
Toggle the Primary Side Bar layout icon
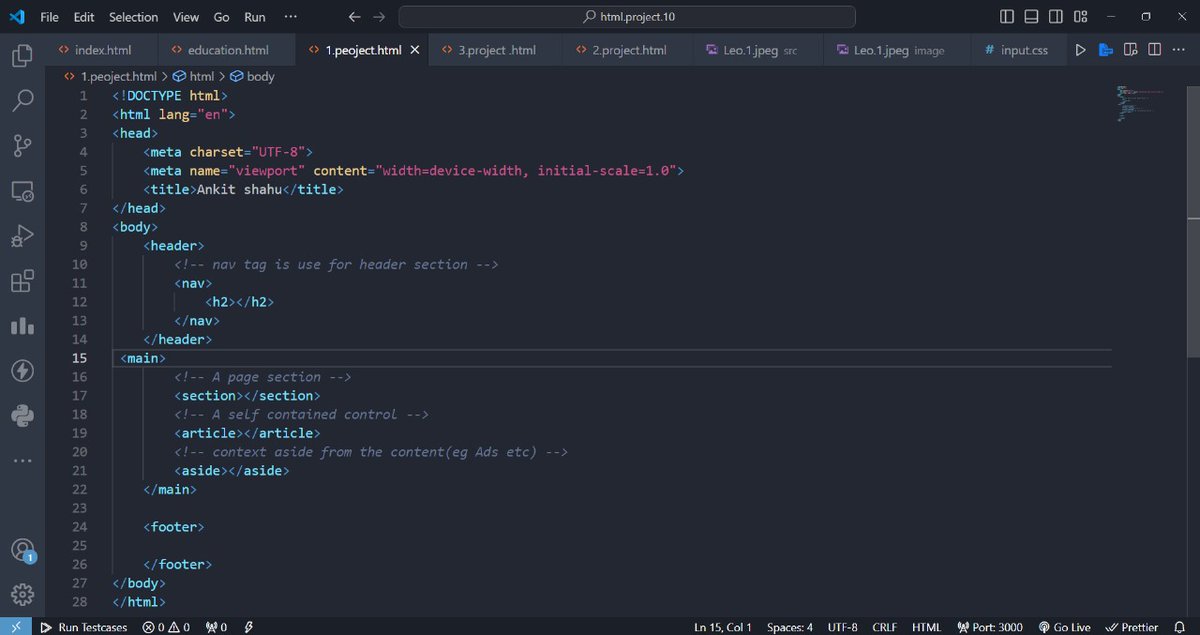click(1006, 17)
